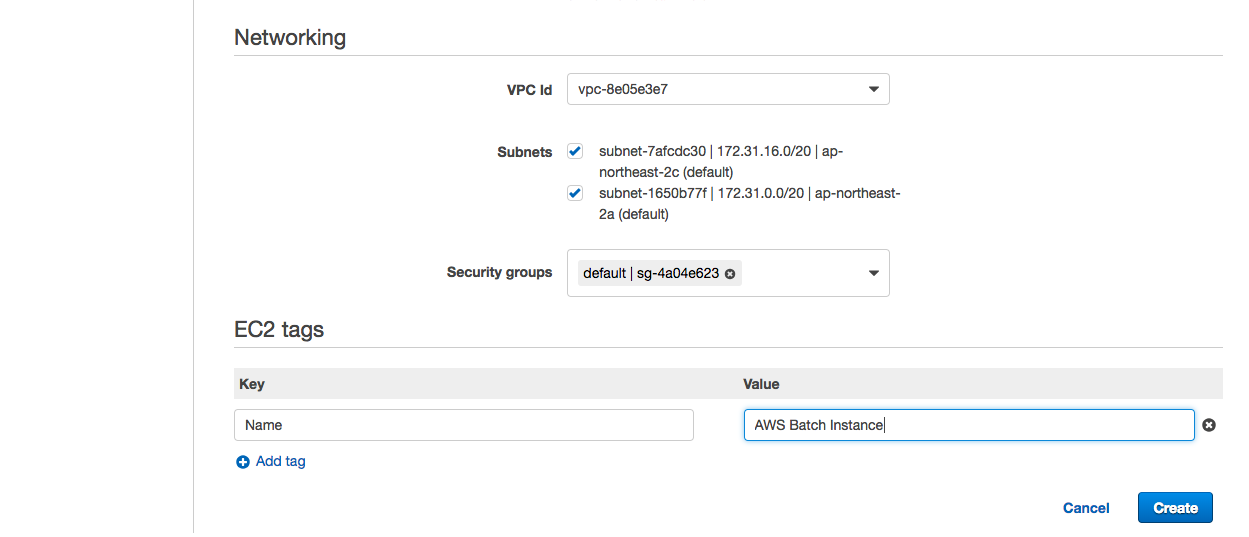Deselect the subnet-1650b77f checkbox
The image size is (1249, 537).
pyautogui.click(x=575, y=194)
